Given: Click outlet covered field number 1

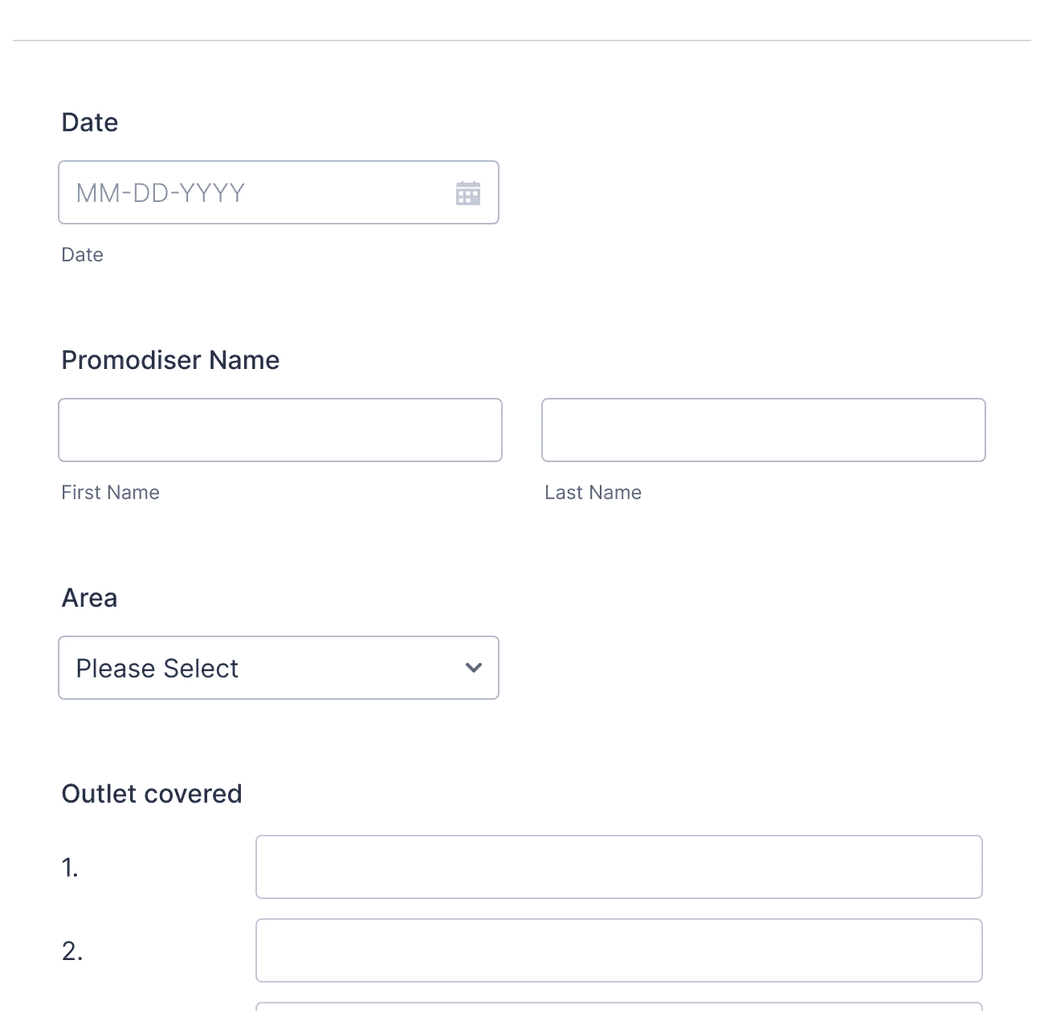Looking at the screenshot, I should click(x=618, y=866).
